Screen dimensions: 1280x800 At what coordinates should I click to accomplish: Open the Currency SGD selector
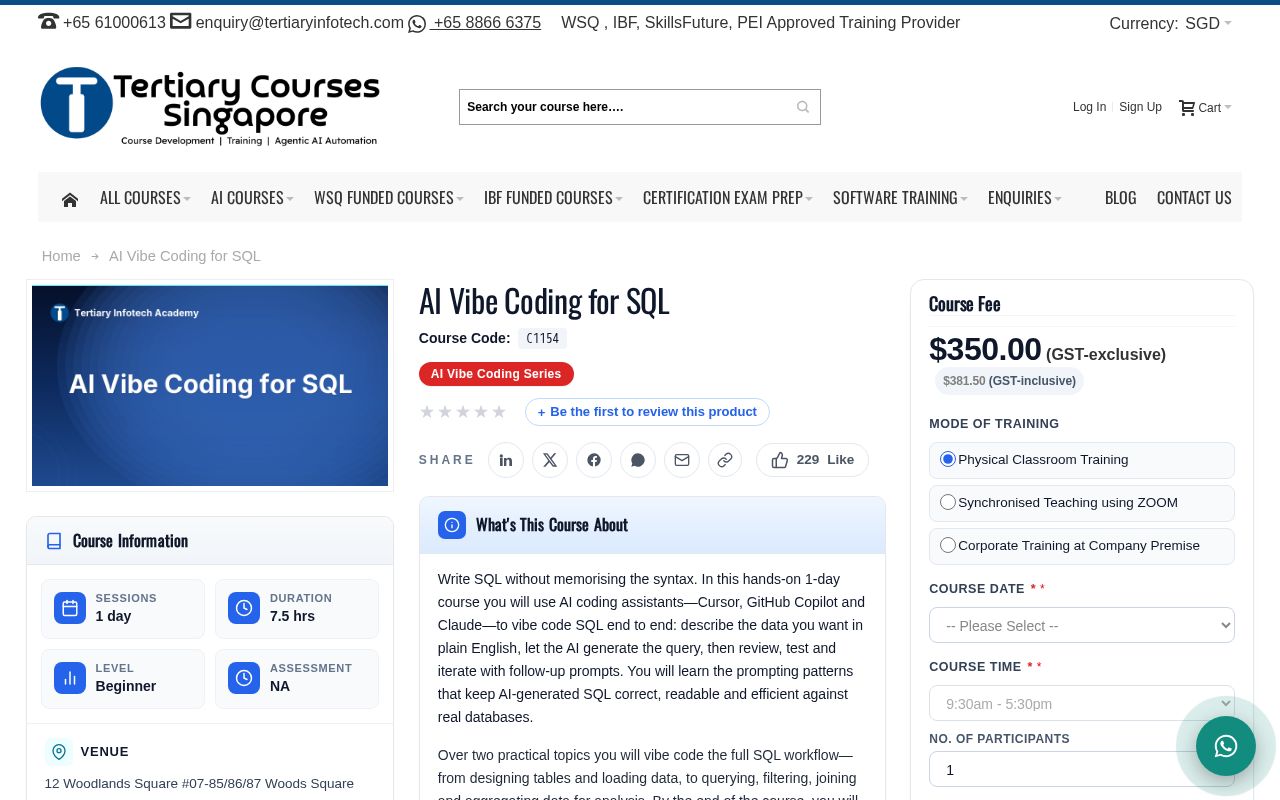tap(1208, 23)
